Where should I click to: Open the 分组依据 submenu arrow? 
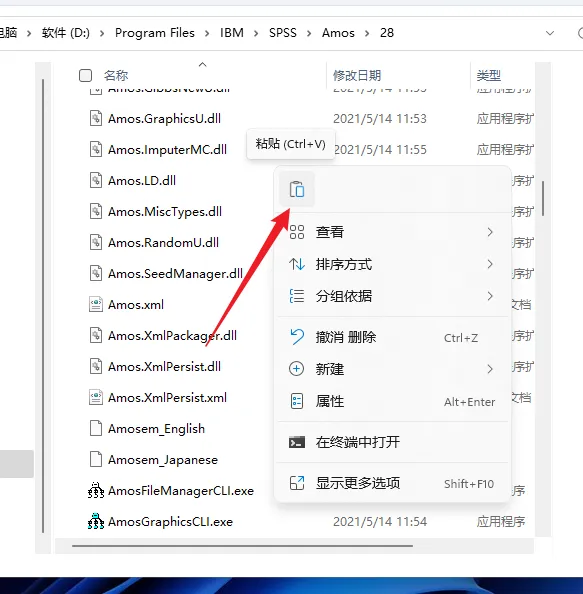click(x=490, y=296)
